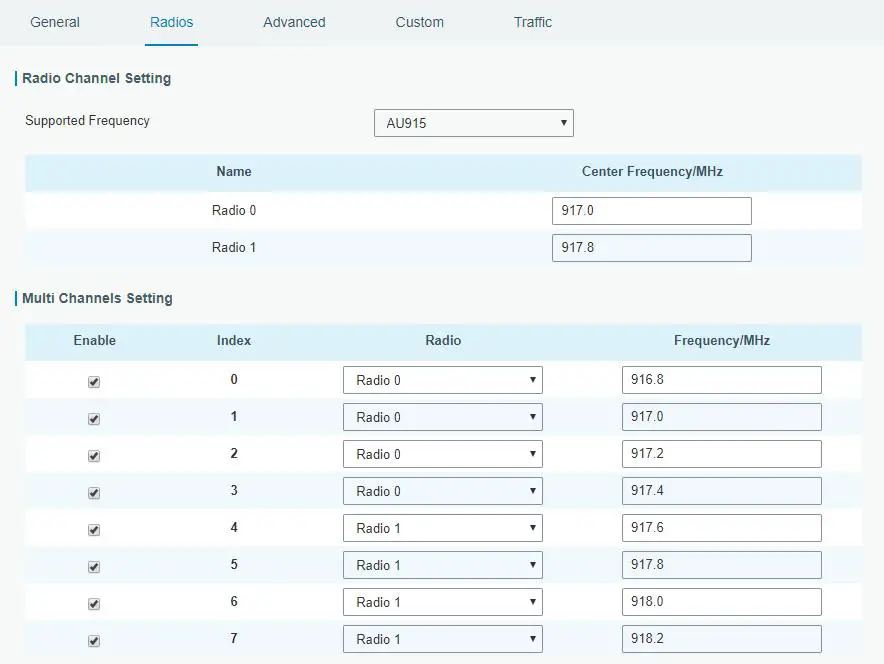
Task: Uncheck Enable on channel index 6
Action: point(93,603)
